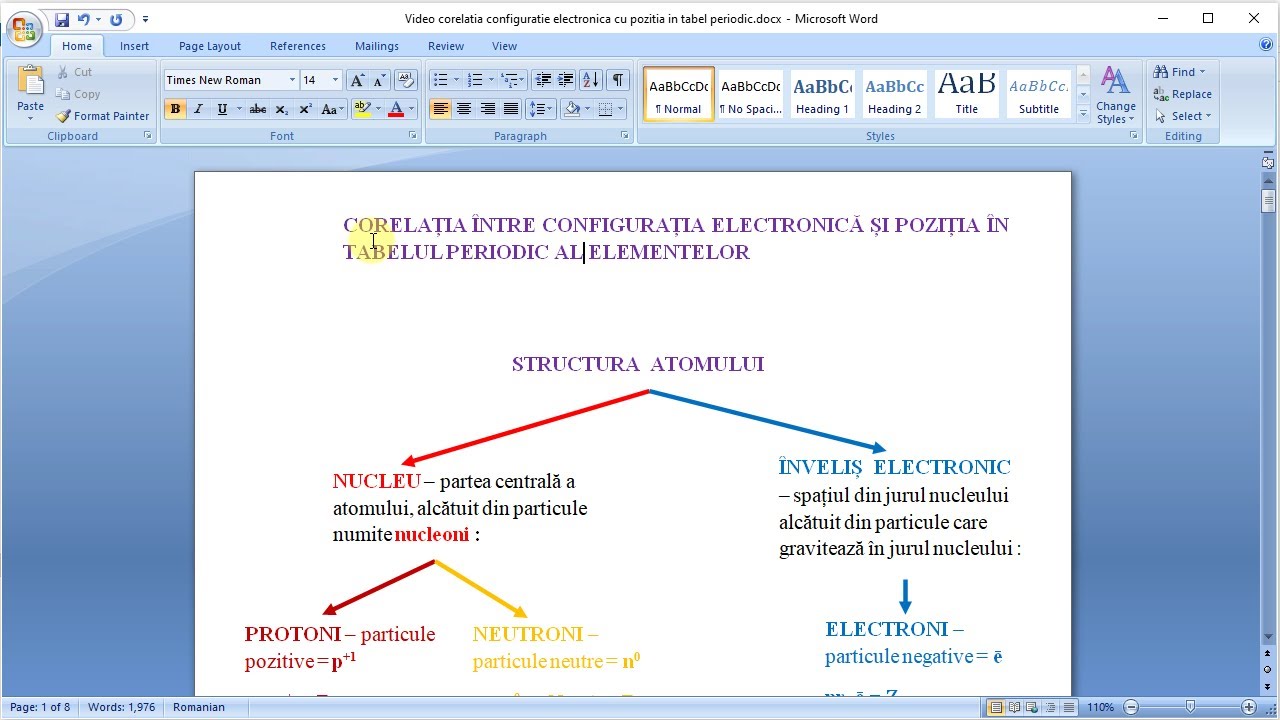Switch to the Review tab

click(446, 46)
